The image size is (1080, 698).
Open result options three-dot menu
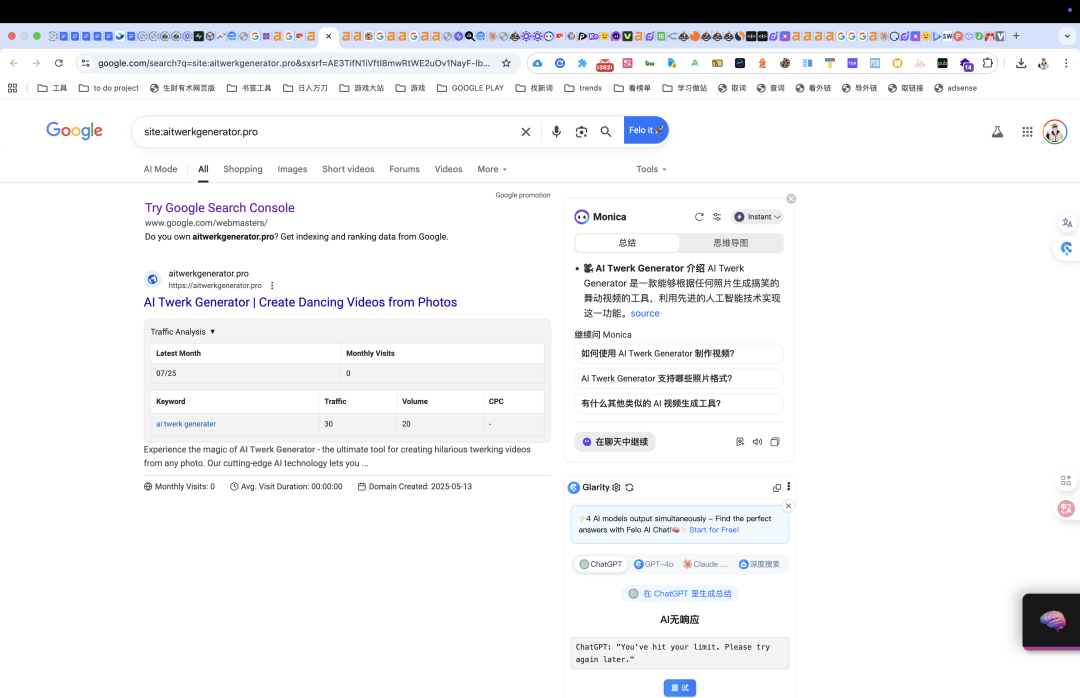272,285
